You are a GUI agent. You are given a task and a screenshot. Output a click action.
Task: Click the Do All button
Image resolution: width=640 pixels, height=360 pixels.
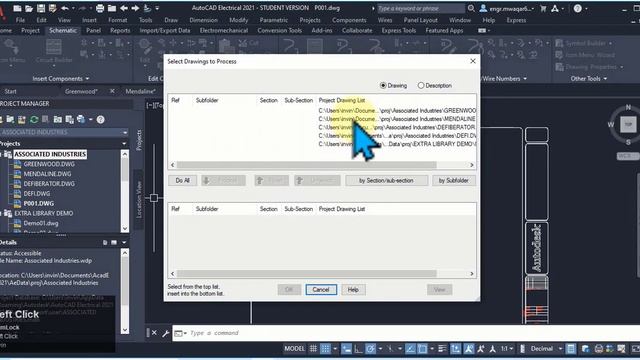tap(182, 180)
